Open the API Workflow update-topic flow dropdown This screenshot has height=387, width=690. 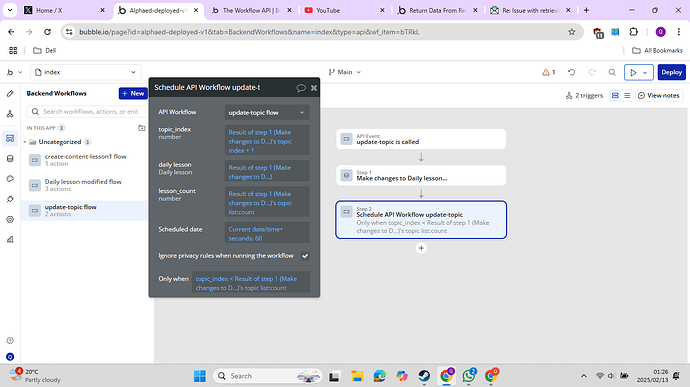pos(267,113)
